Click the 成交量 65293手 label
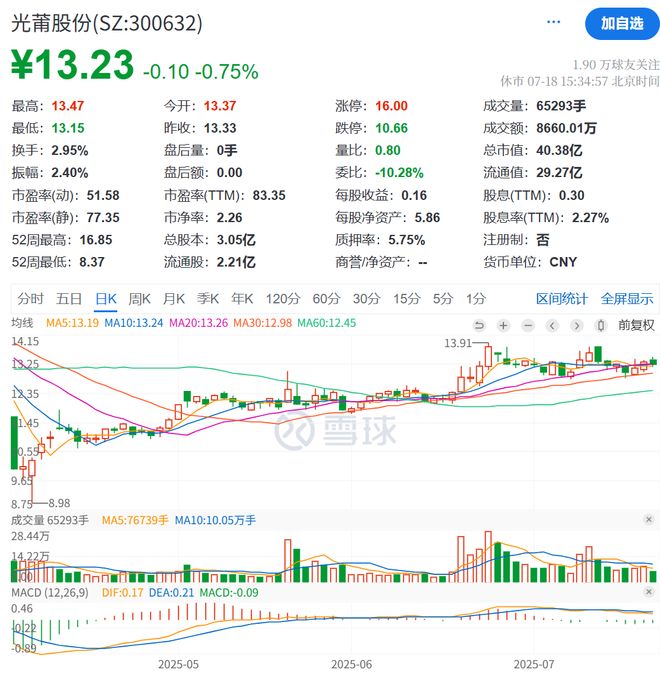This screenshot has height=681, width=660. point(50,520)
